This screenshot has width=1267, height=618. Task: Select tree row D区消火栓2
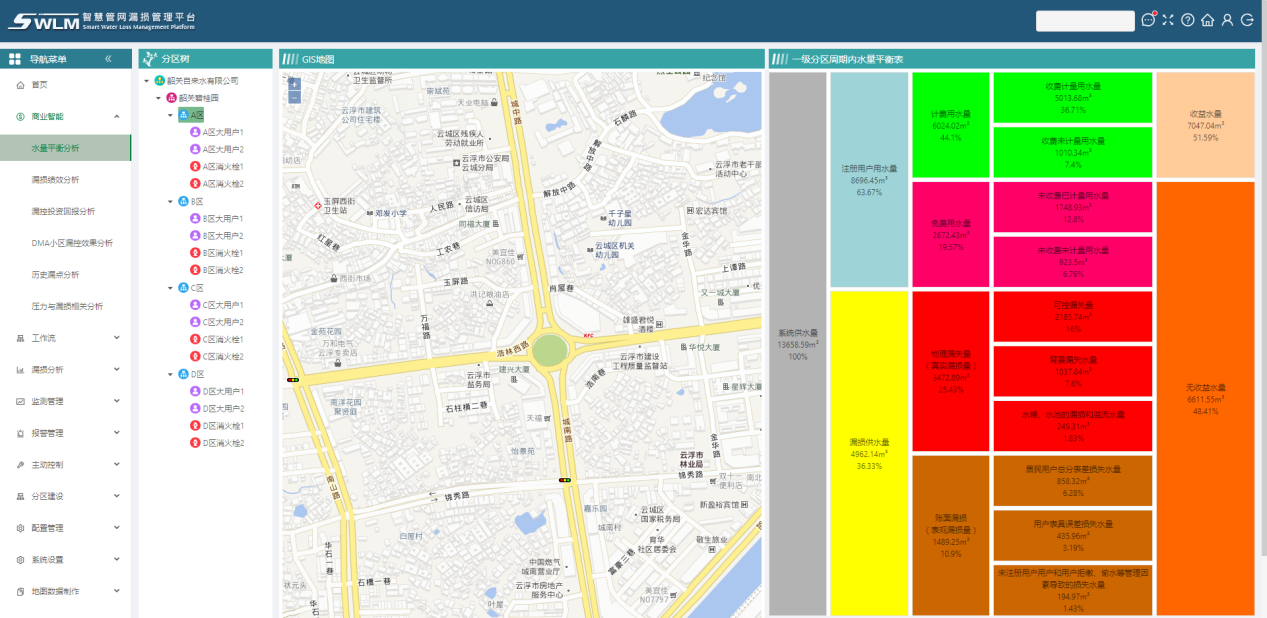pyautogui.click(x=217, y=443)
